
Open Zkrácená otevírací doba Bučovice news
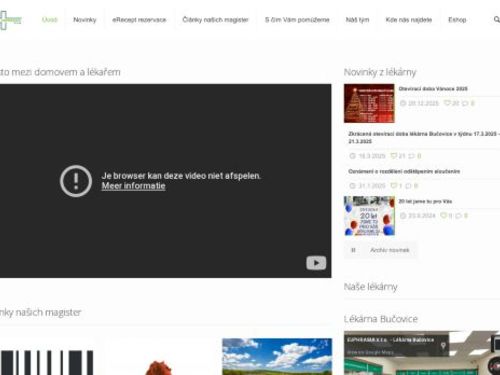coord(423,137)
